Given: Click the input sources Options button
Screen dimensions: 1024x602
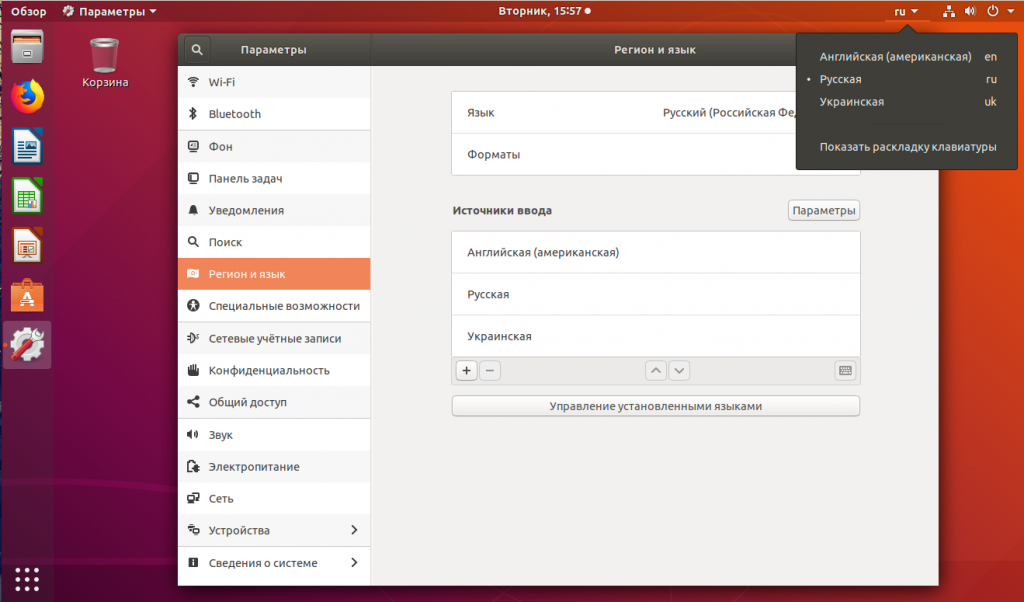Looking at the screenshot, I should (x=823, y=211).
